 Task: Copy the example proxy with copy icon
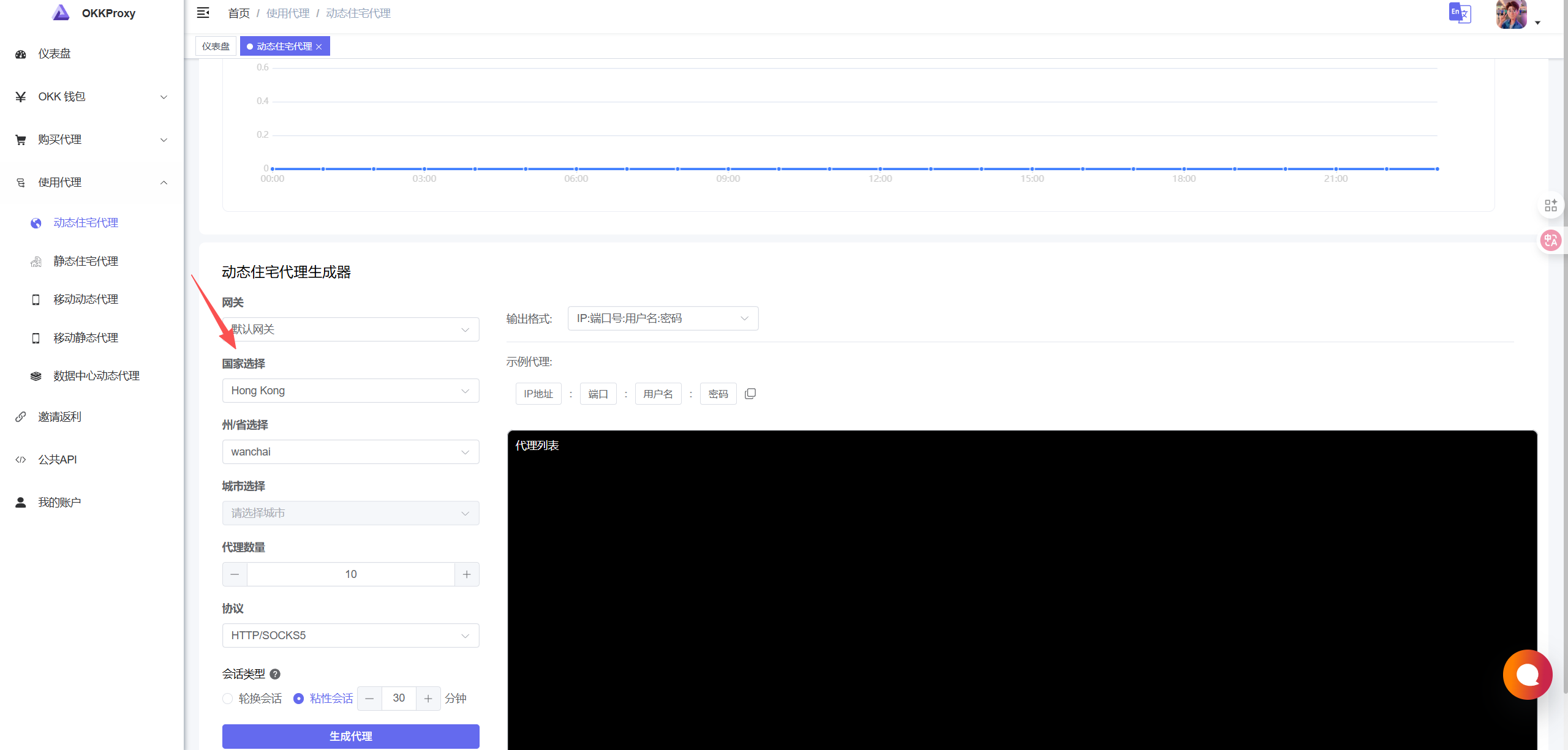point(750,394)
